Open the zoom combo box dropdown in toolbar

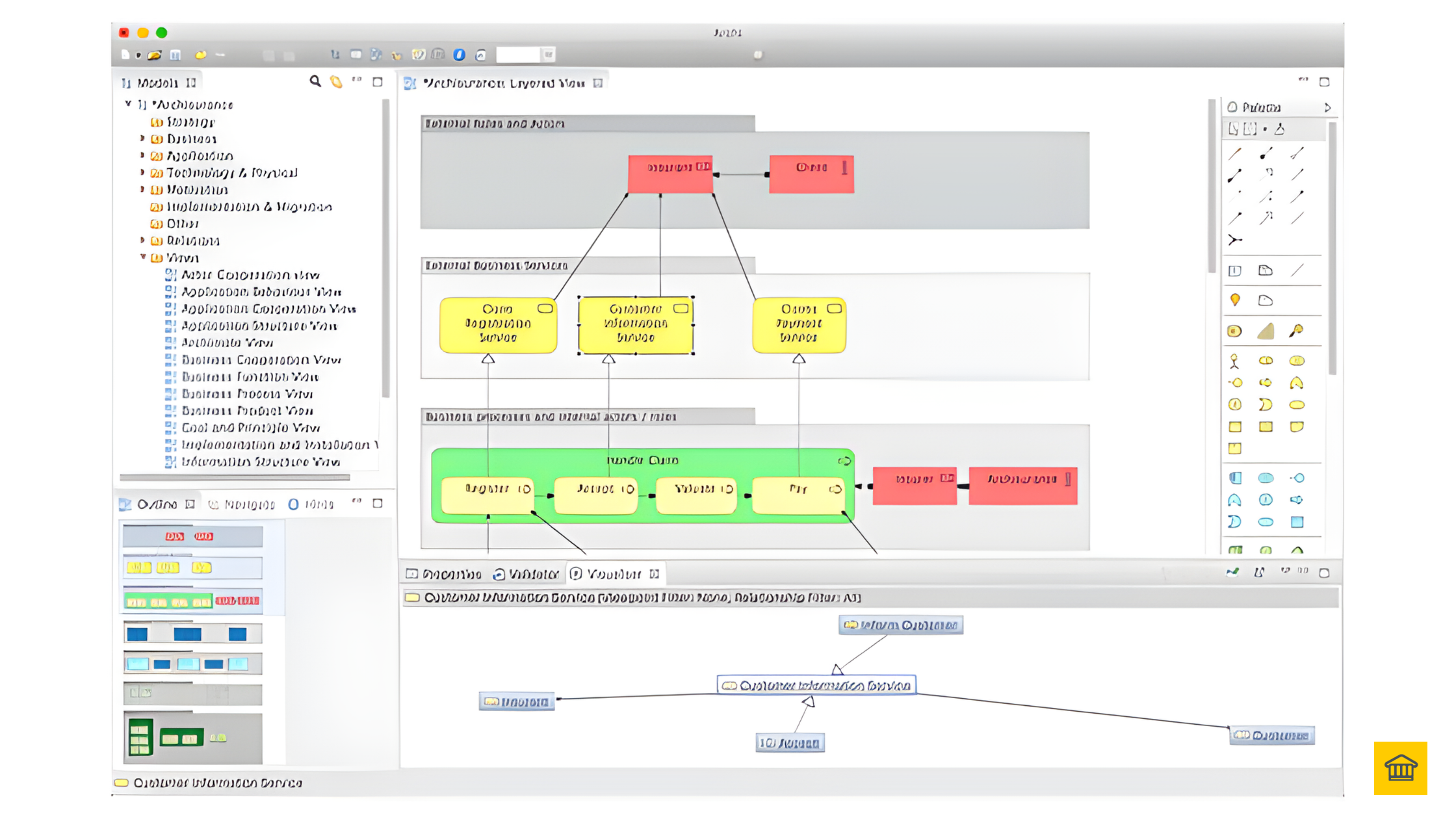[x=549, y=55]
